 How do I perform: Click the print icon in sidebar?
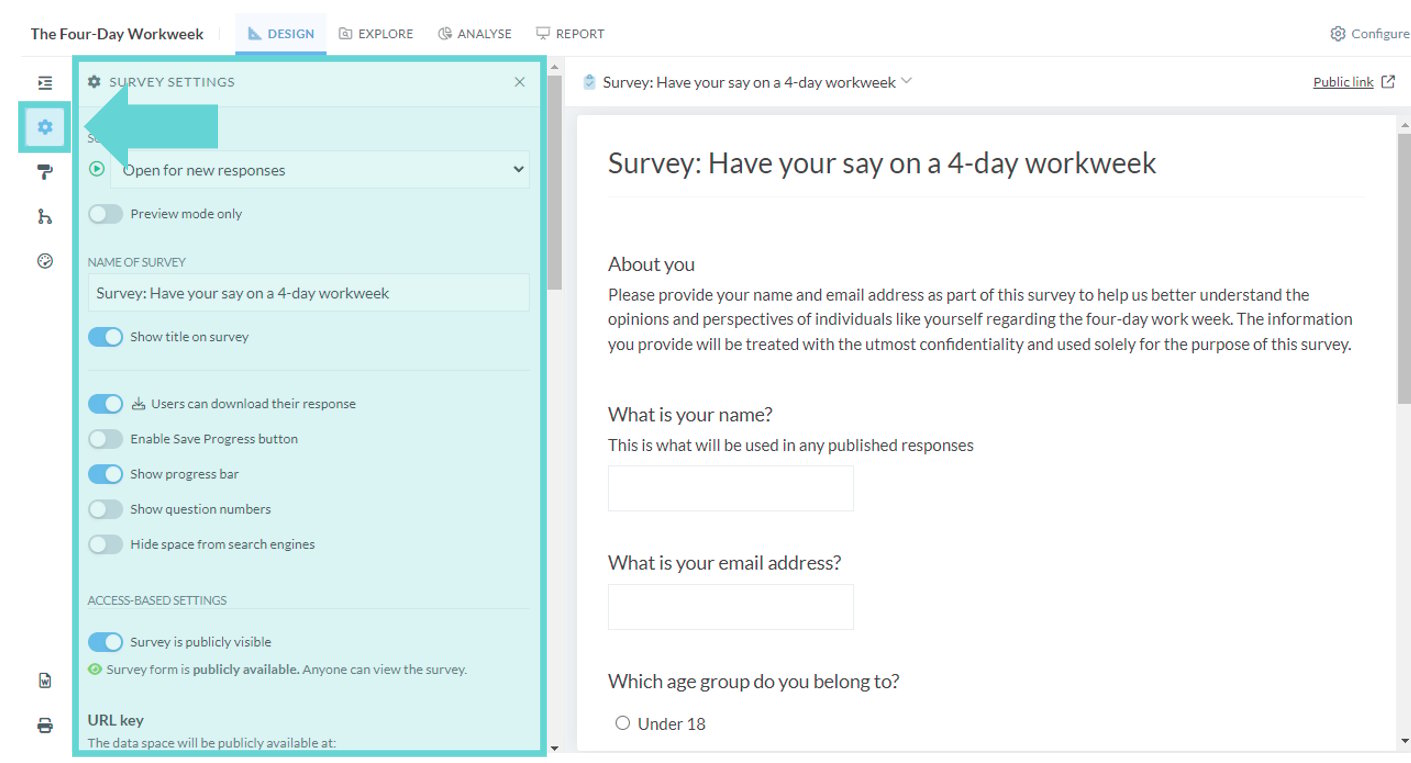point(45,726)
